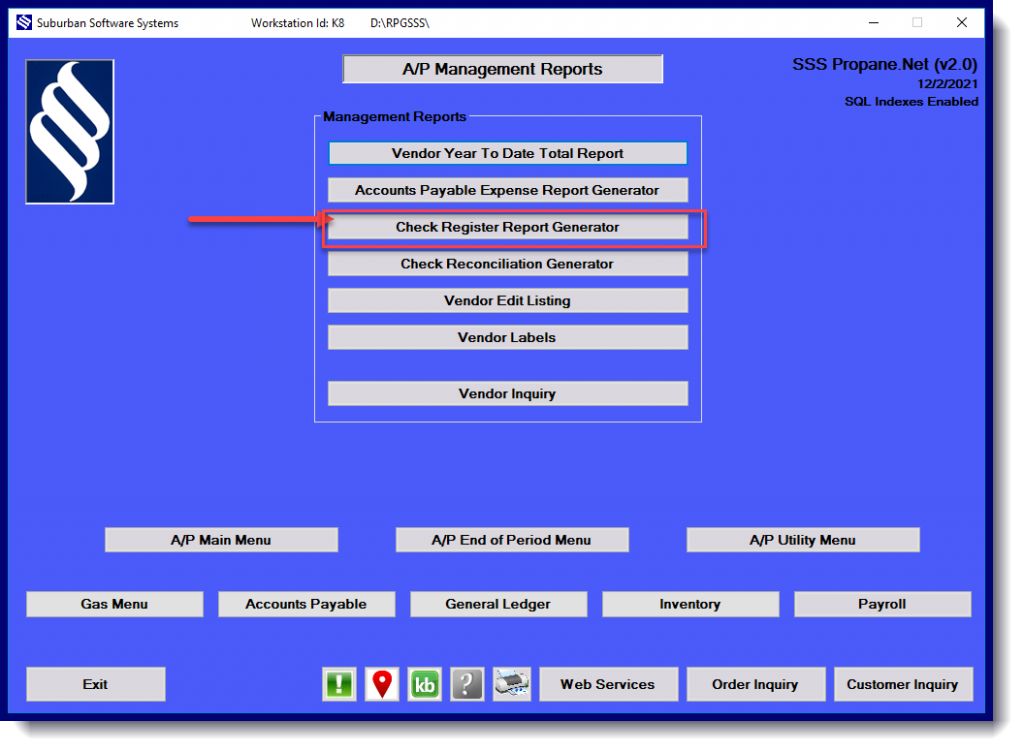Click the Workstation Id: K8 text

[298, 23]
